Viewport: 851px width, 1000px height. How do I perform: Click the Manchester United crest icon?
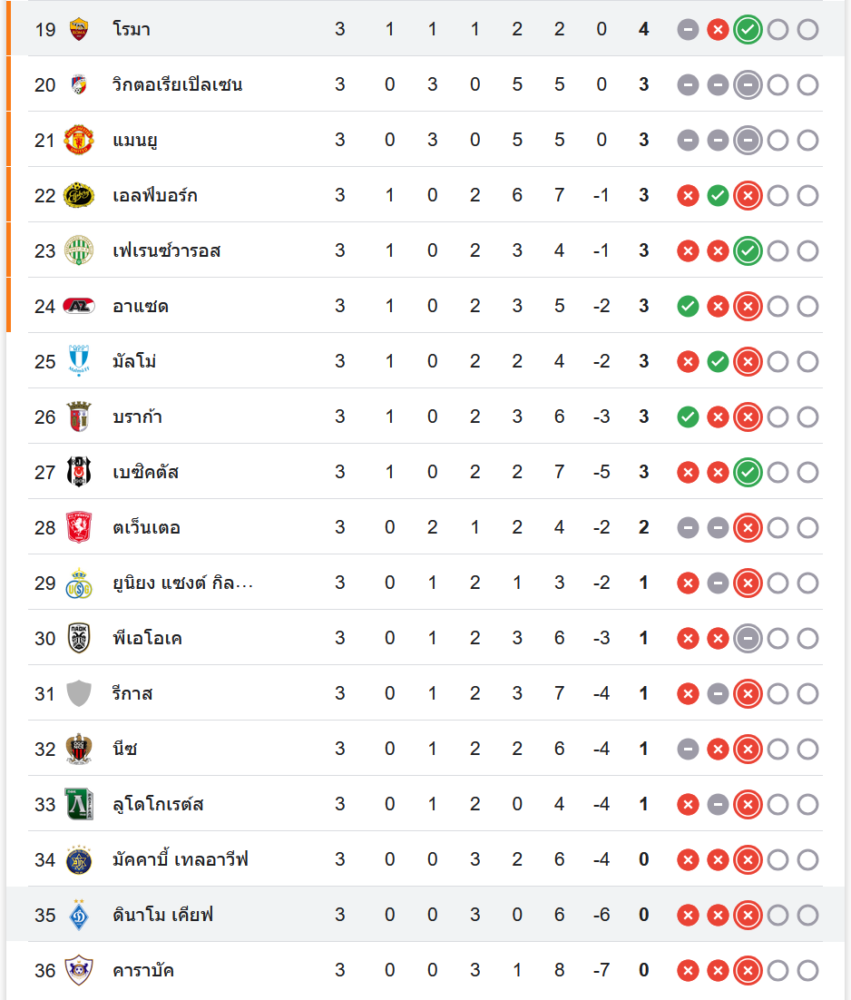79,140
